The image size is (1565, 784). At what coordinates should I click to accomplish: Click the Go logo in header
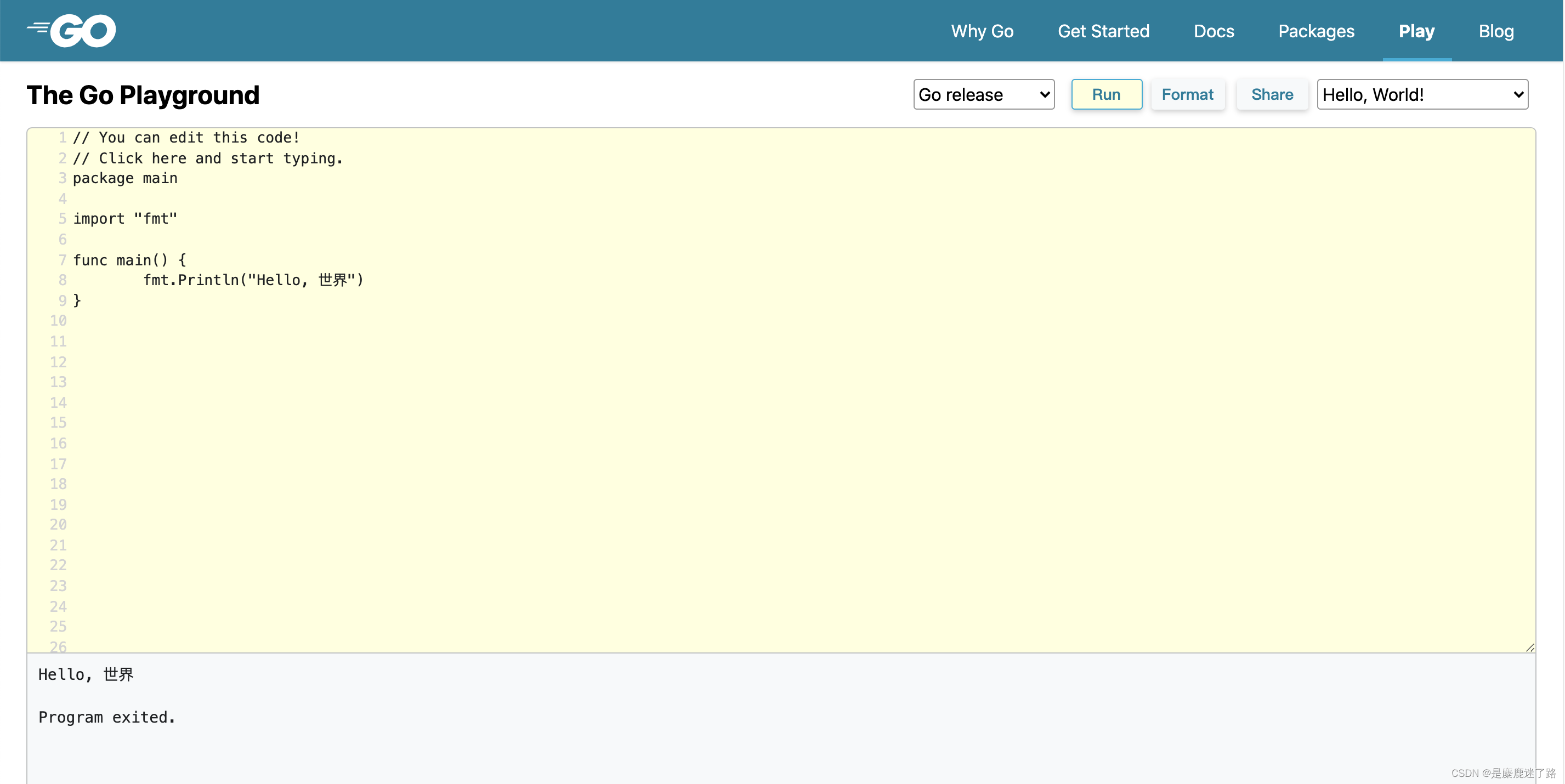[72, 30]
